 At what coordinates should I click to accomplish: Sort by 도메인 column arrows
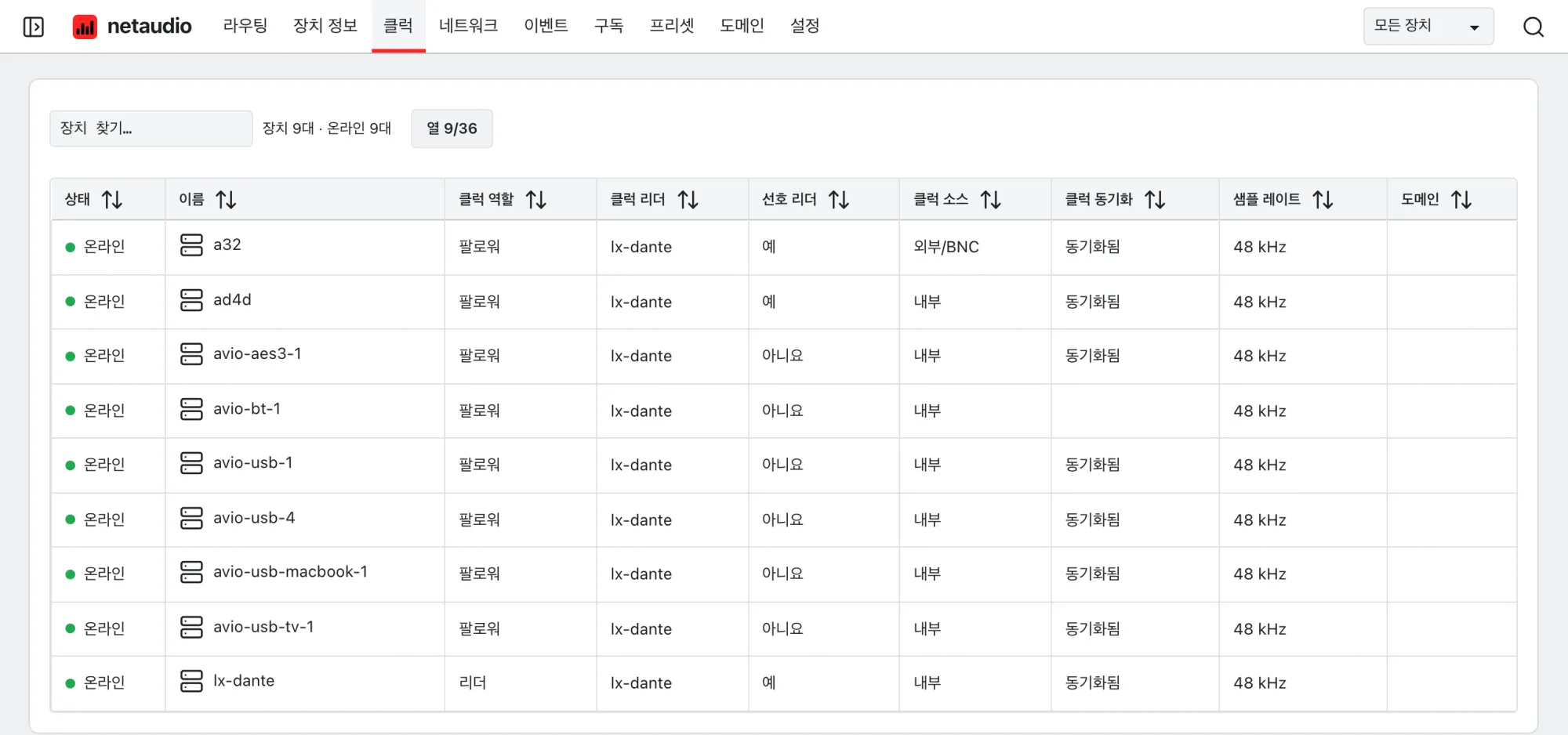[1461, 200]
